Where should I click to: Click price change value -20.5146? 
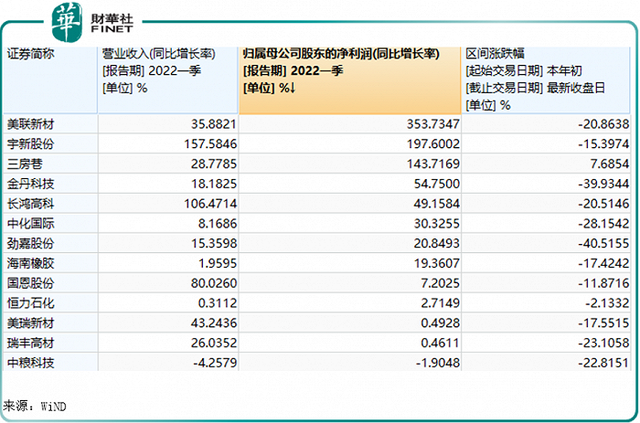(604, 204)
